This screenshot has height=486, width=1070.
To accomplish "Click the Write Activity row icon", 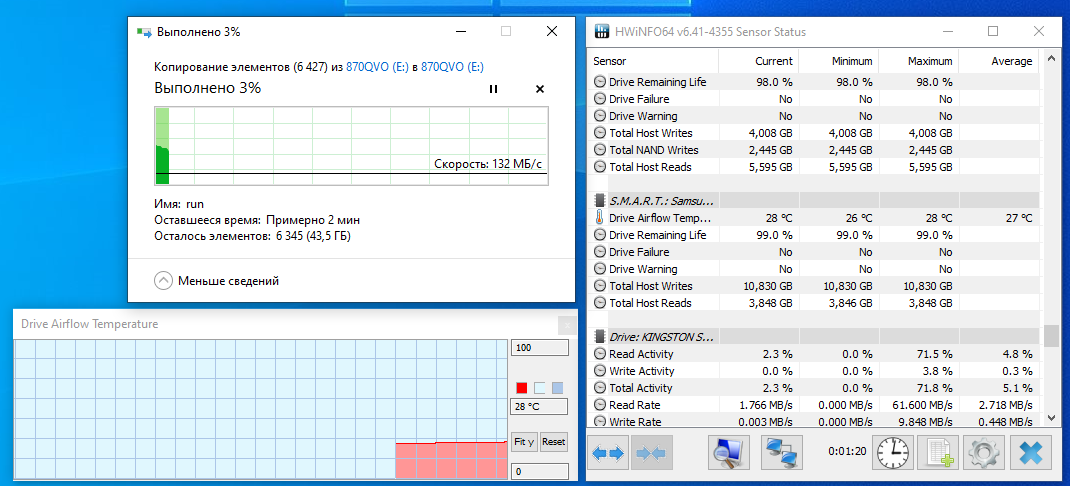I will coord(599,371).
